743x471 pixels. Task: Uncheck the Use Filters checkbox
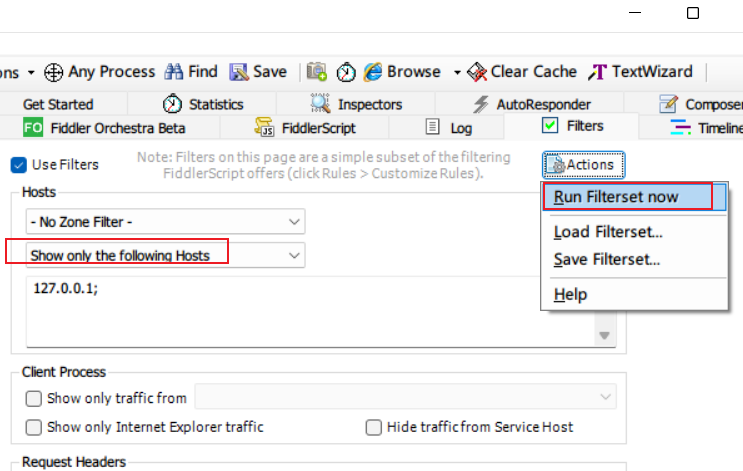coord(18,164)
